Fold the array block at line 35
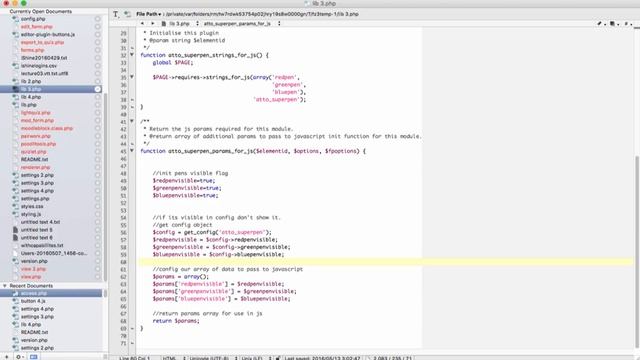 pos(132,77)
